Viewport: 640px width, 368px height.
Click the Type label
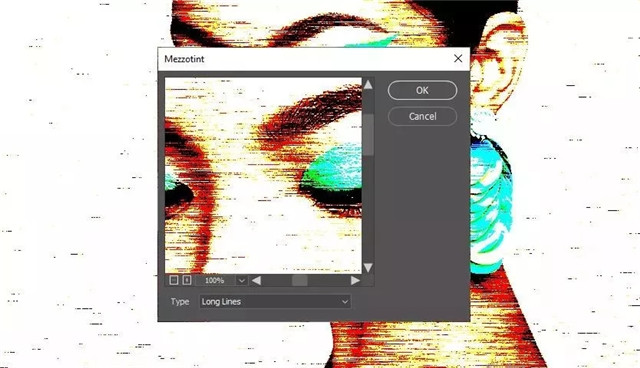[x=180, y=301]
